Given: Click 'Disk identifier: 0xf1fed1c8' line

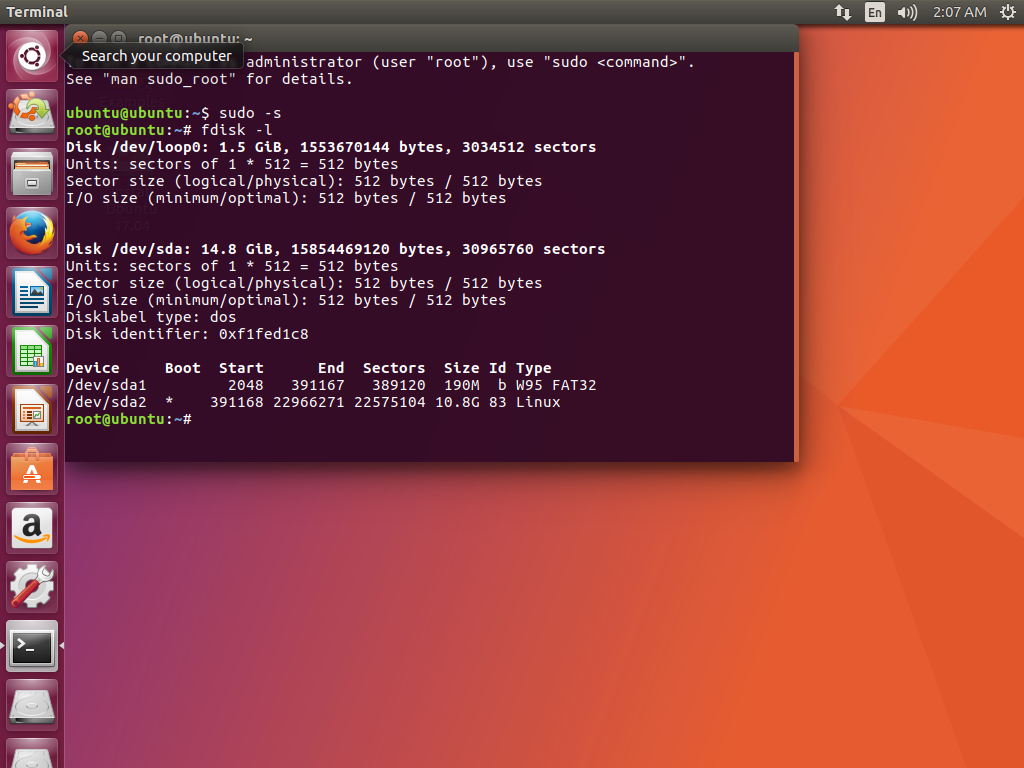Looking at the screenshot, I should click(187, 334).
